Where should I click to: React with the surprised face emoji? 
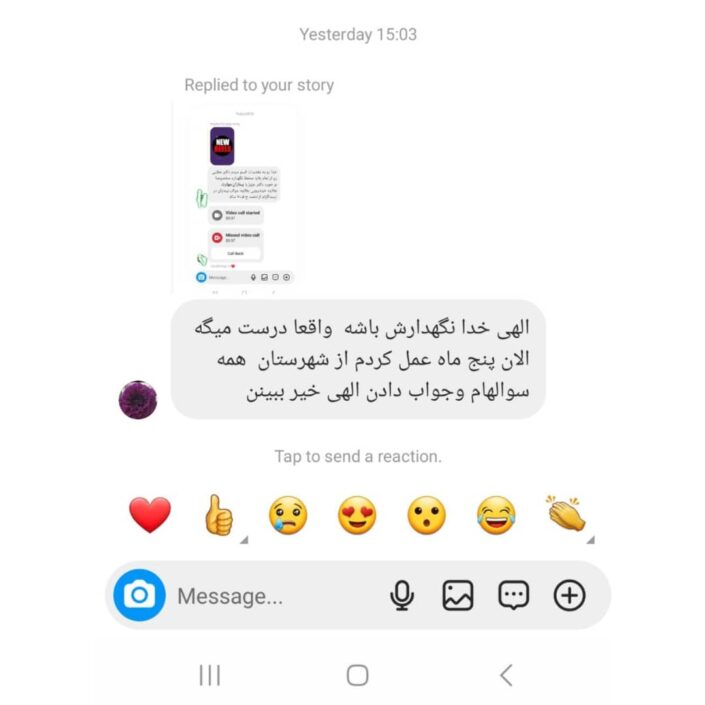(427, 515)
